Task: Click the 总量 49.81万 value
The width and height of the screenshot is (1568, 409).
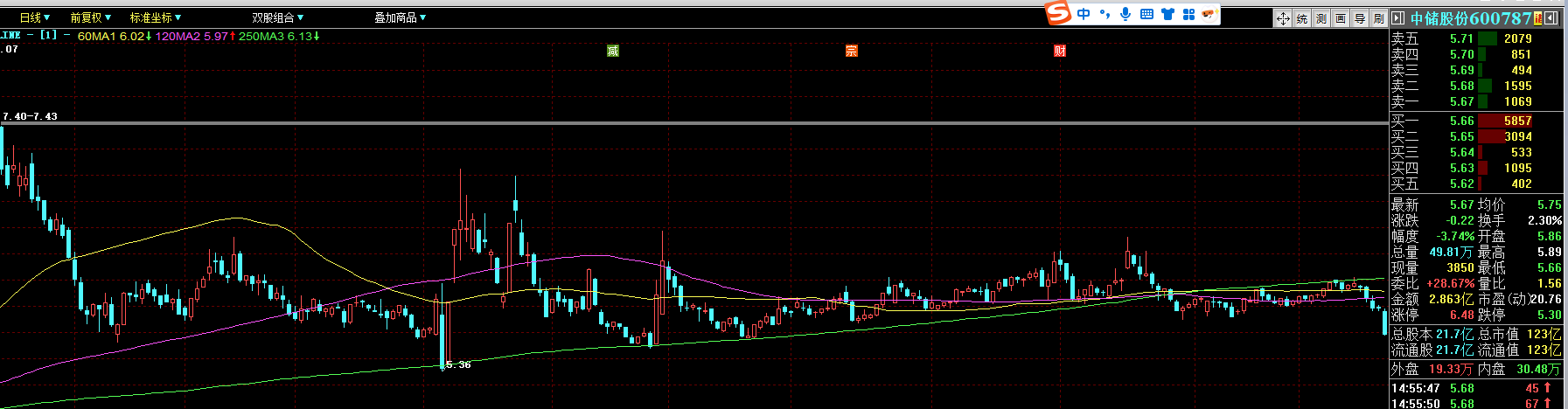Action: tap(1452, 252)
